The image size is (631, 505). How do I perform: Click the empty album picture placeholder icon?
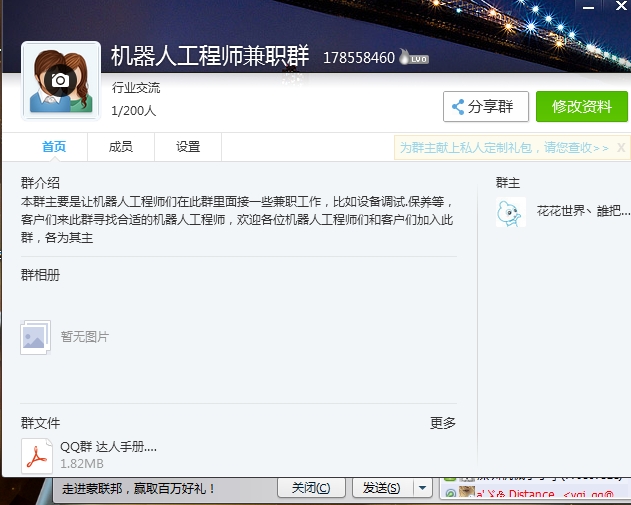tap(36, 337)
